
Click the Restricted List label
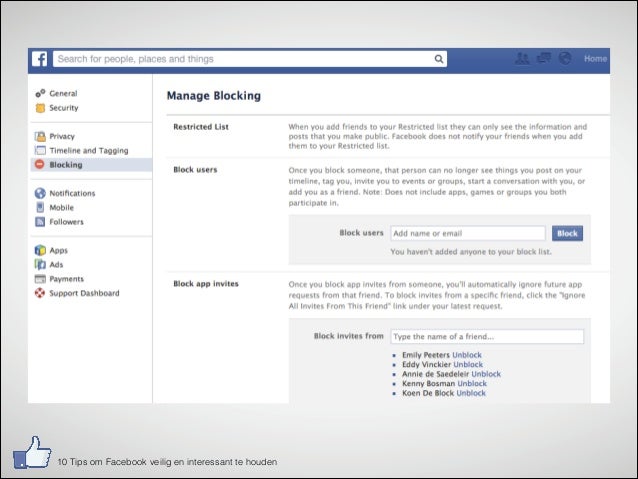201,127
